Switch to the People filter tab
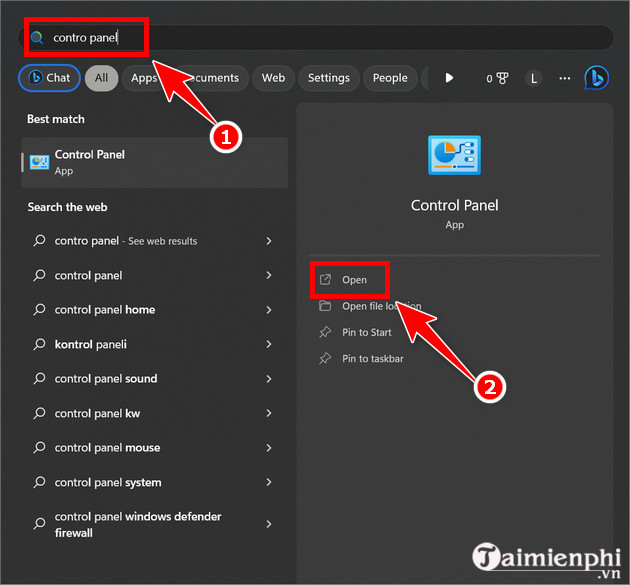 click(390, 78)
